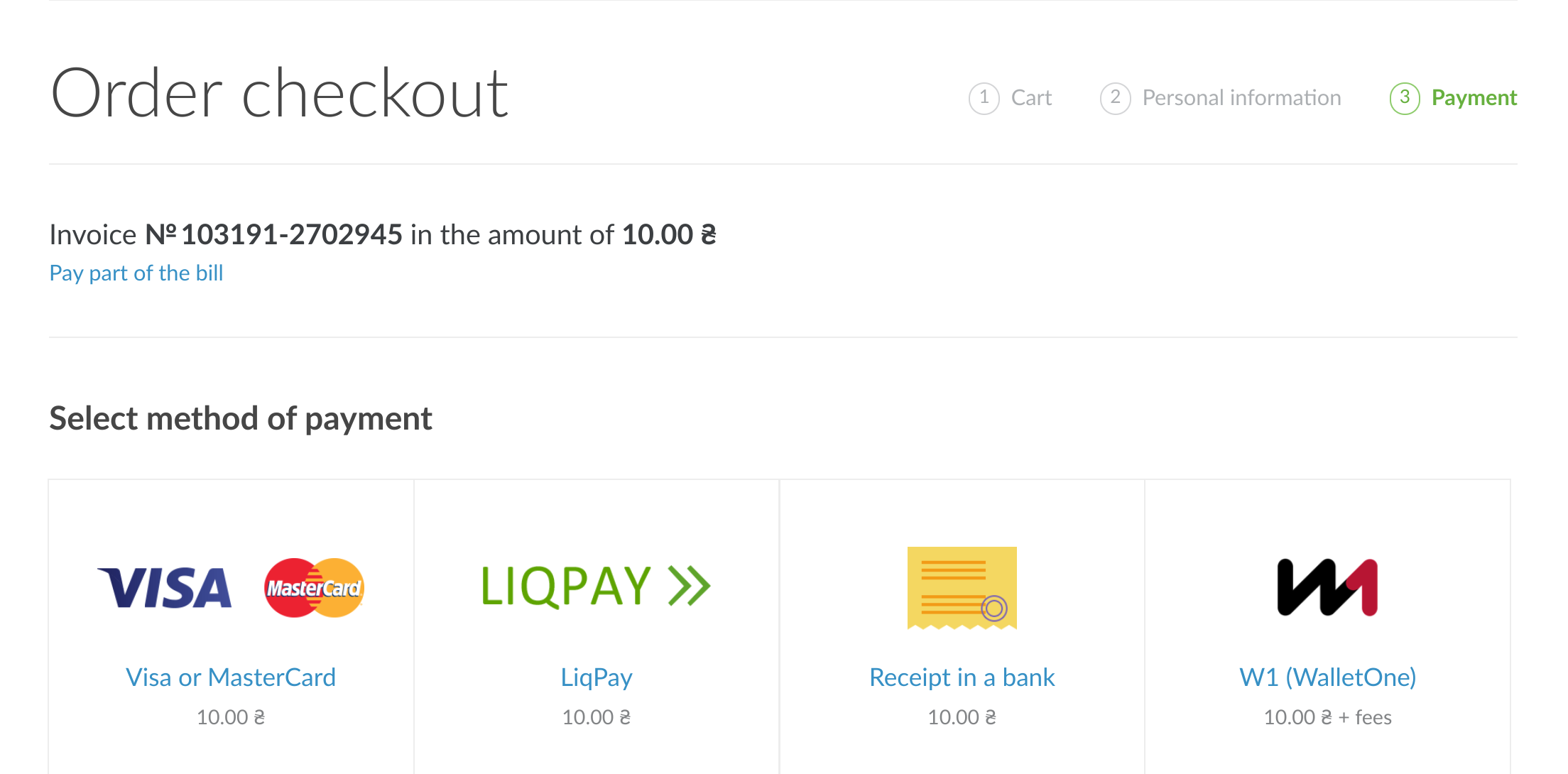
Task: Click the W1 (WalletOne) link
Action: pyautogui.click(x=1327, y=677)
